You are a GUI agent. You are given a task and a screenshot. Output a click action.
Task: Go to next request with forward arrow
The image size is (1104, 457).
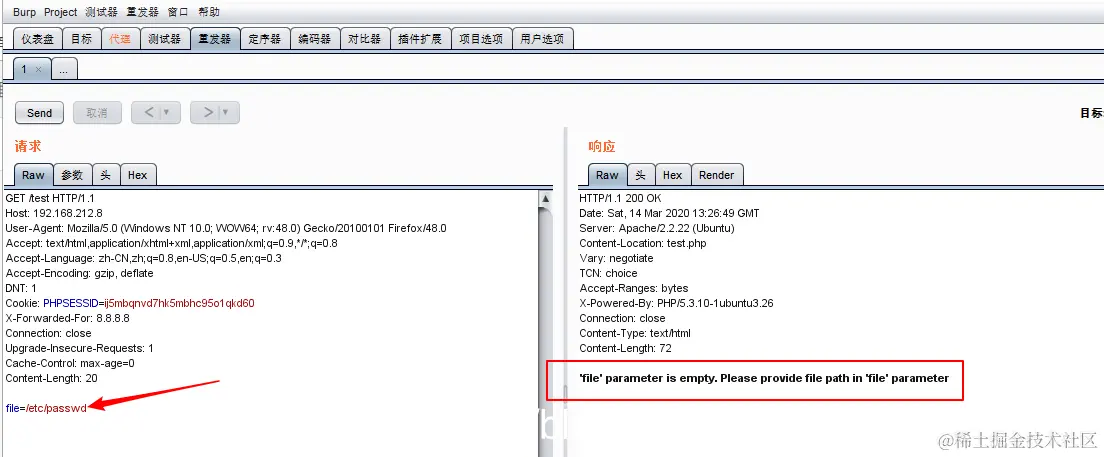point(208,112)
